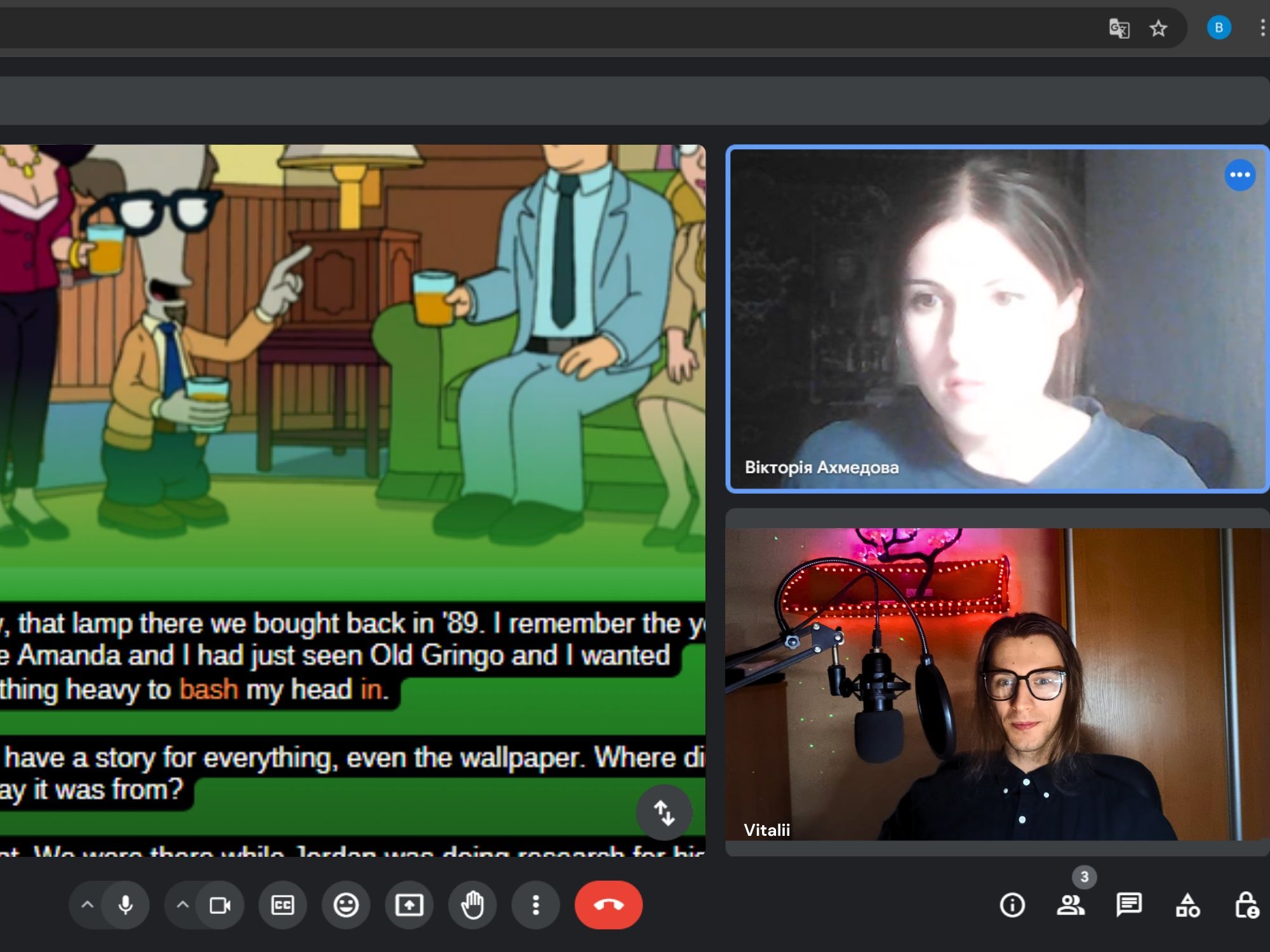Send a reaction with the emoji button
1270x952 pixels.
(346, 905)
